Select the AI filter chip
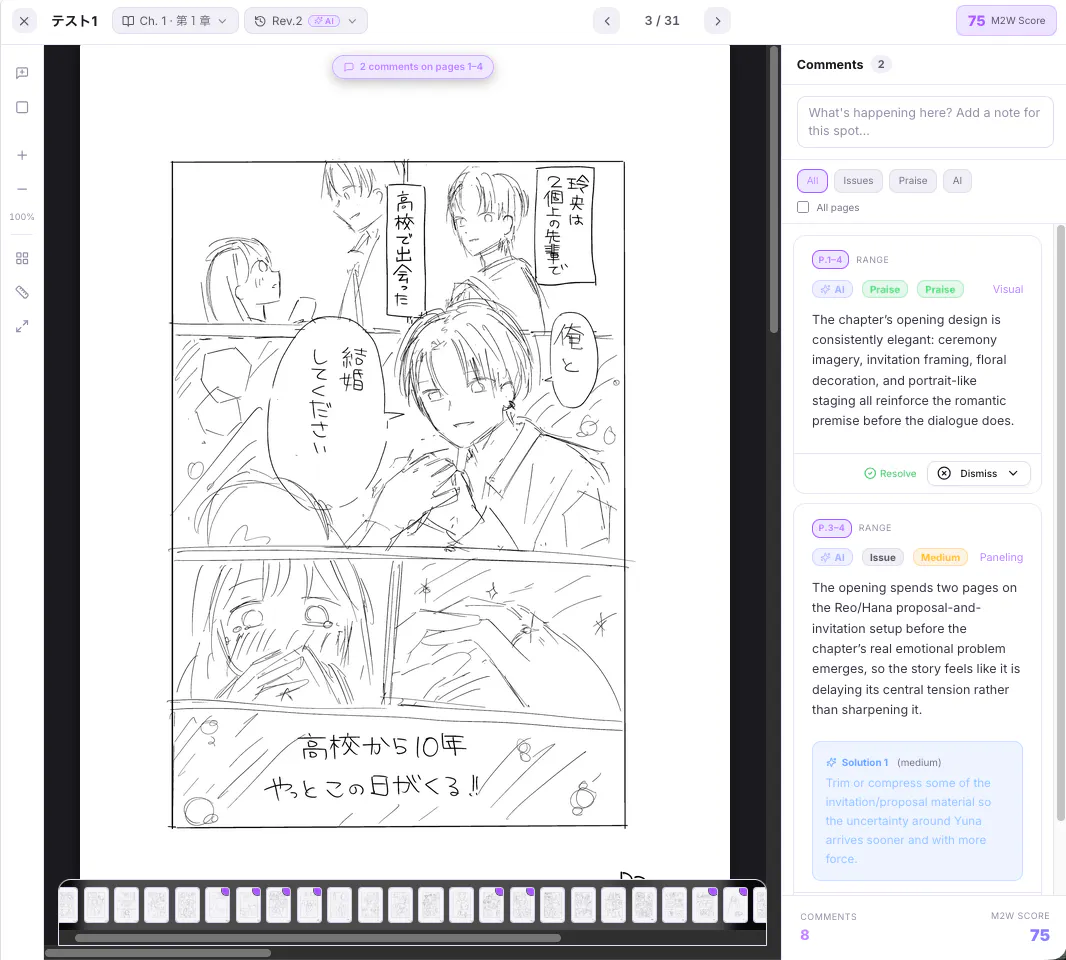1066x960 pixels. coord(957,181)
